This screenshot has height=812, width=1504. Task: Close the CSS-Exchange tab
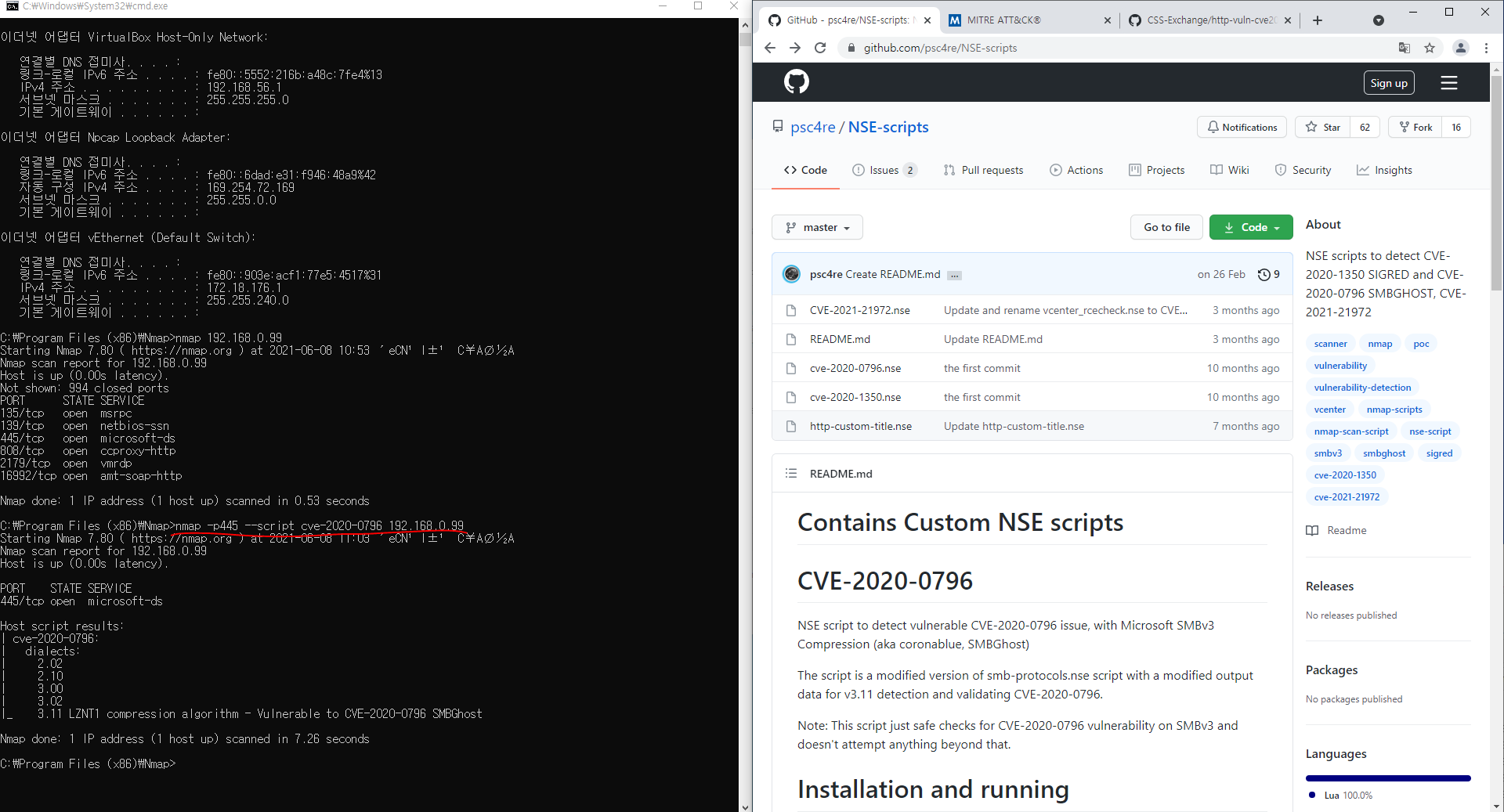(1288, 20)
